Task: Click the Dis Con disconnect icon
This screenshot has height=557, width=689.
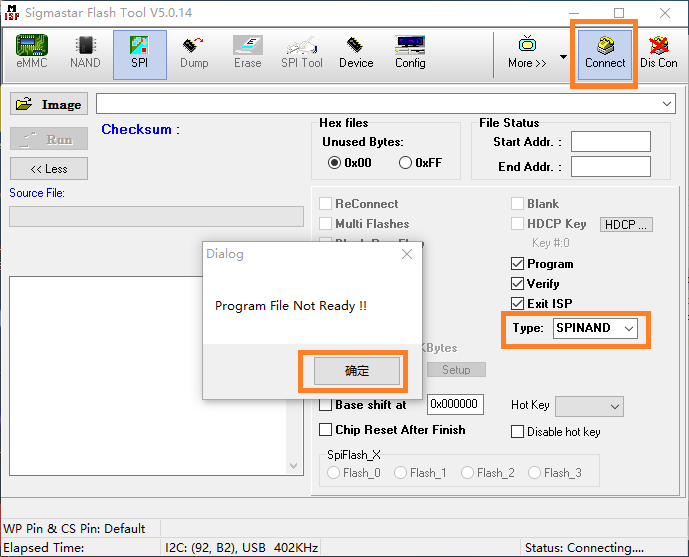Action: [x=659, y=52]
